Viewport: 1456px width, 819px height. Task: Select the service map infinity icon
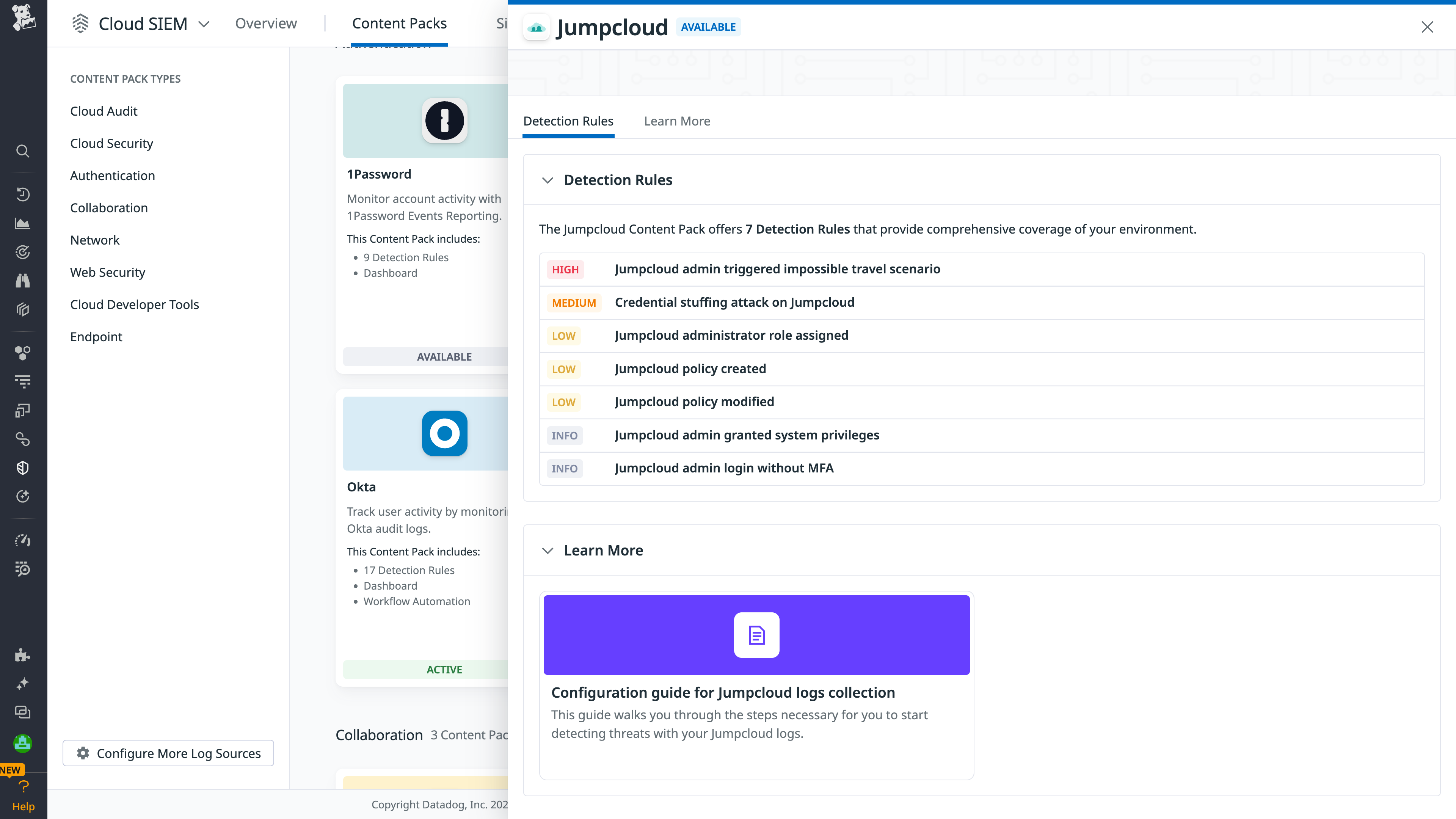click(23, 439)
